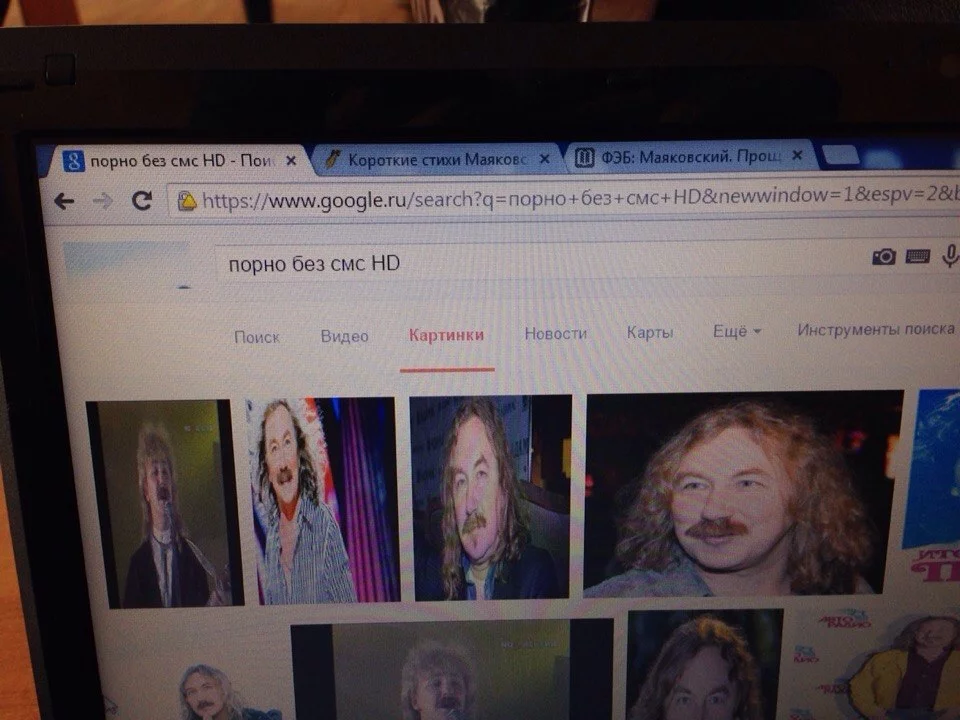The height and width of the screenshot is (720, 960).
Task: Open large close-up image of smiling man
Action: coord(743,493)
